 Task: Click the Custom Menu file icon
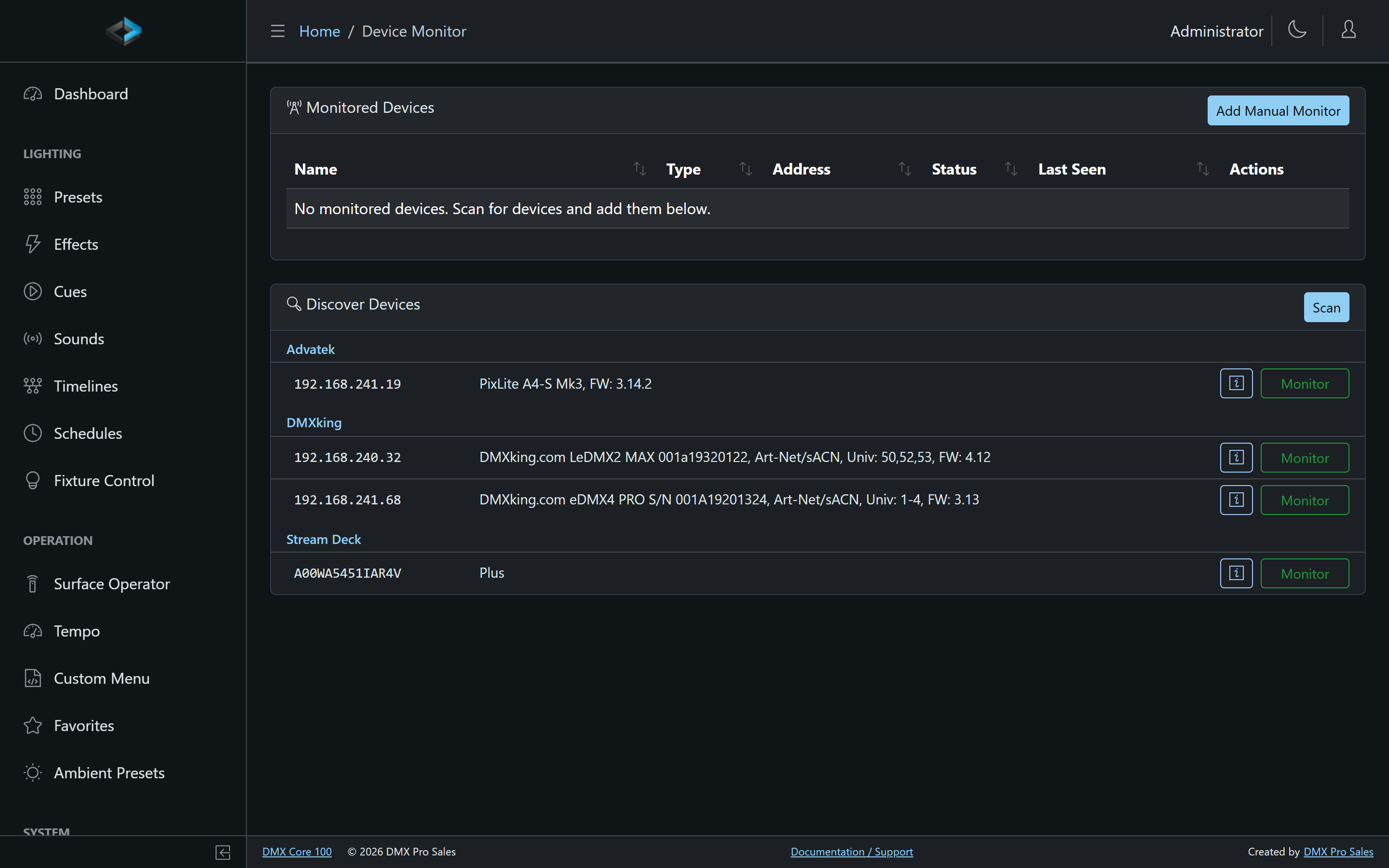point(33,678)
